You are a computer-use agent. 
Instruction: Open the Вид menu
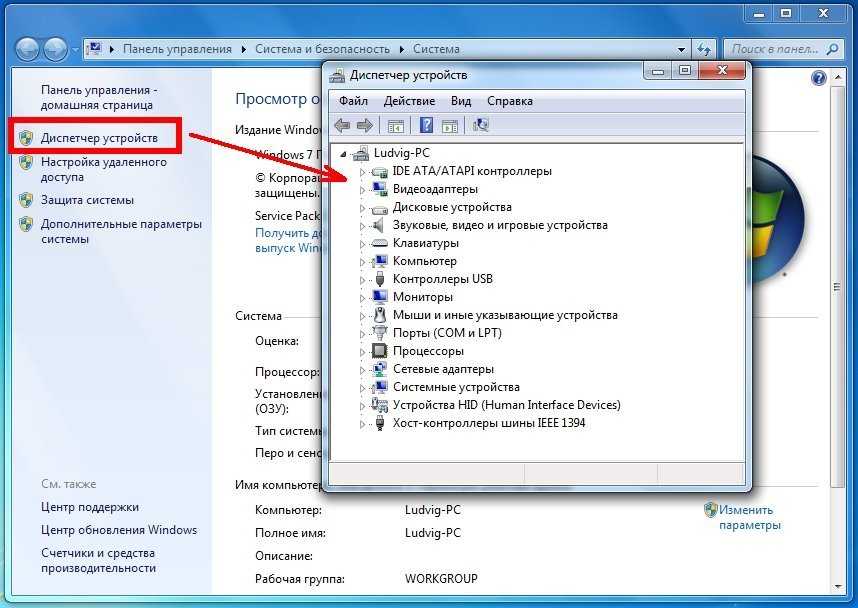tap(461, 101)
